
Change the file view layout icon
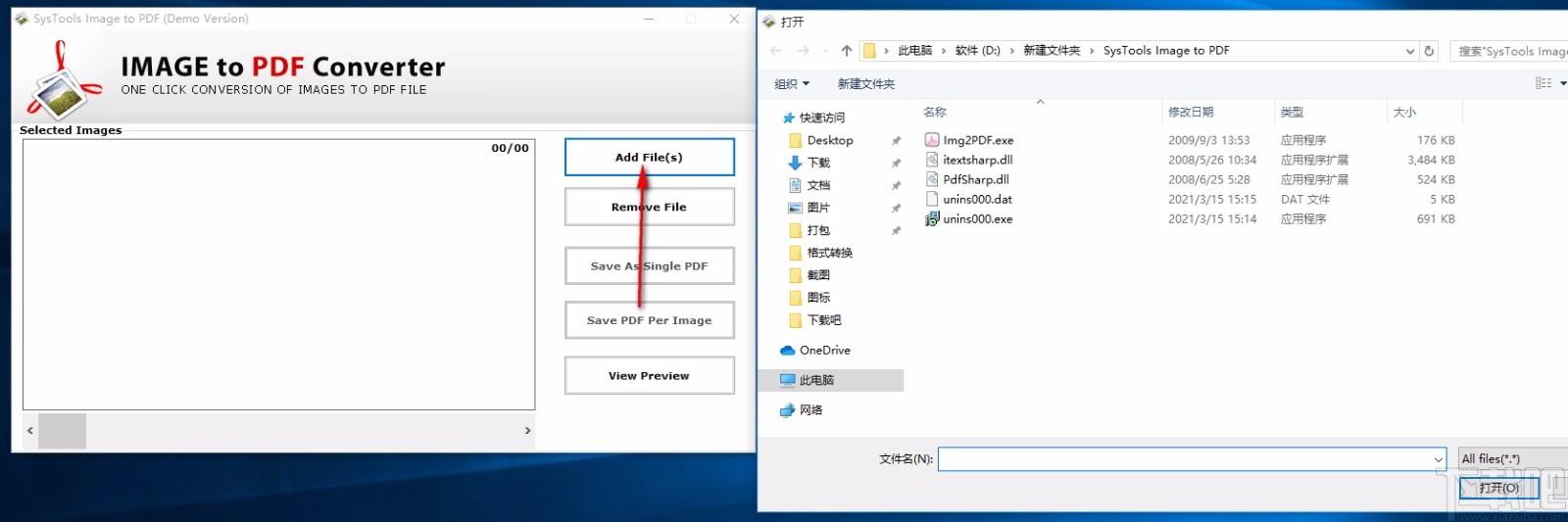1543,84
